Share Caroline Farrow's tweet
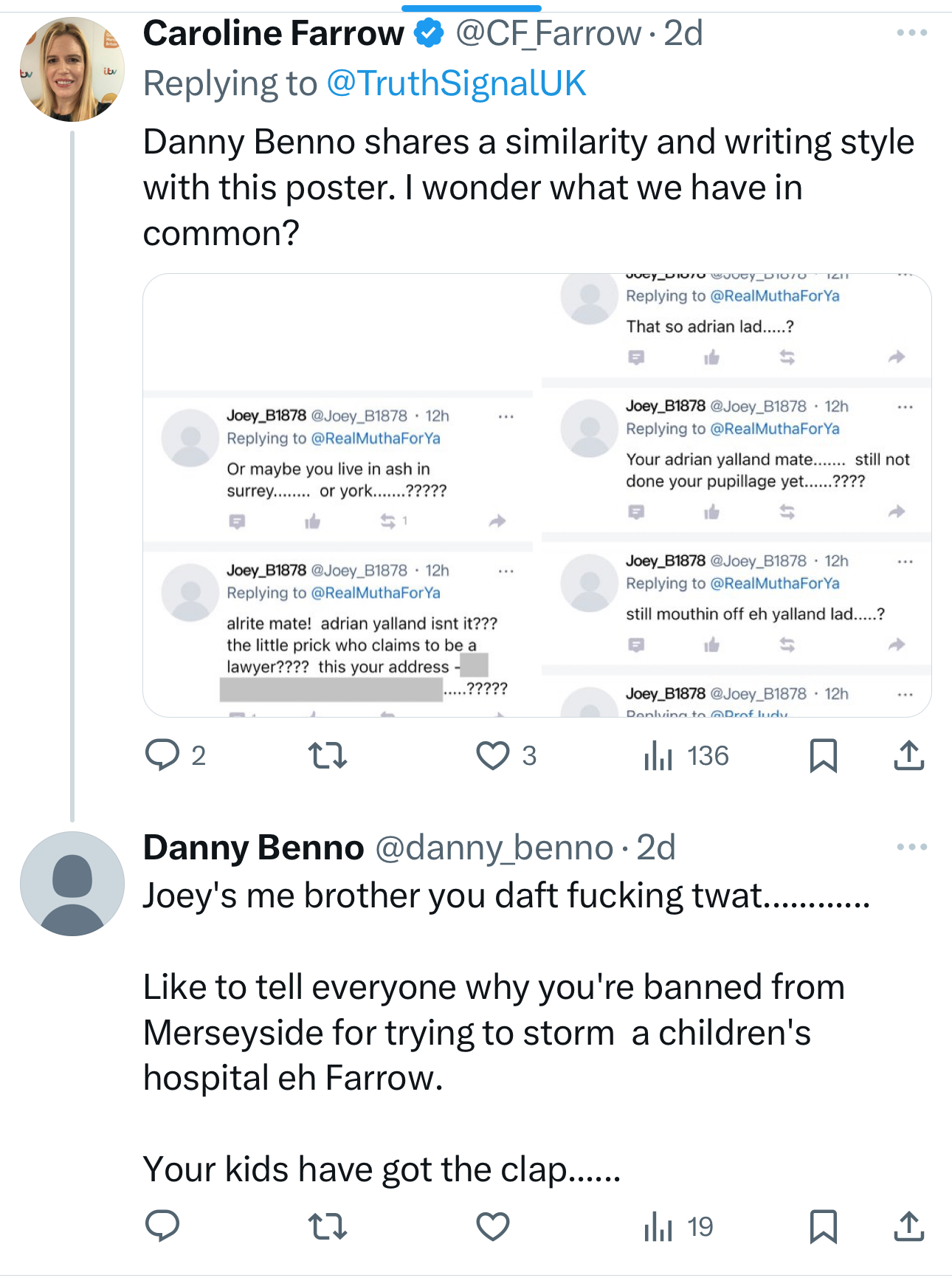 (908, 755)
